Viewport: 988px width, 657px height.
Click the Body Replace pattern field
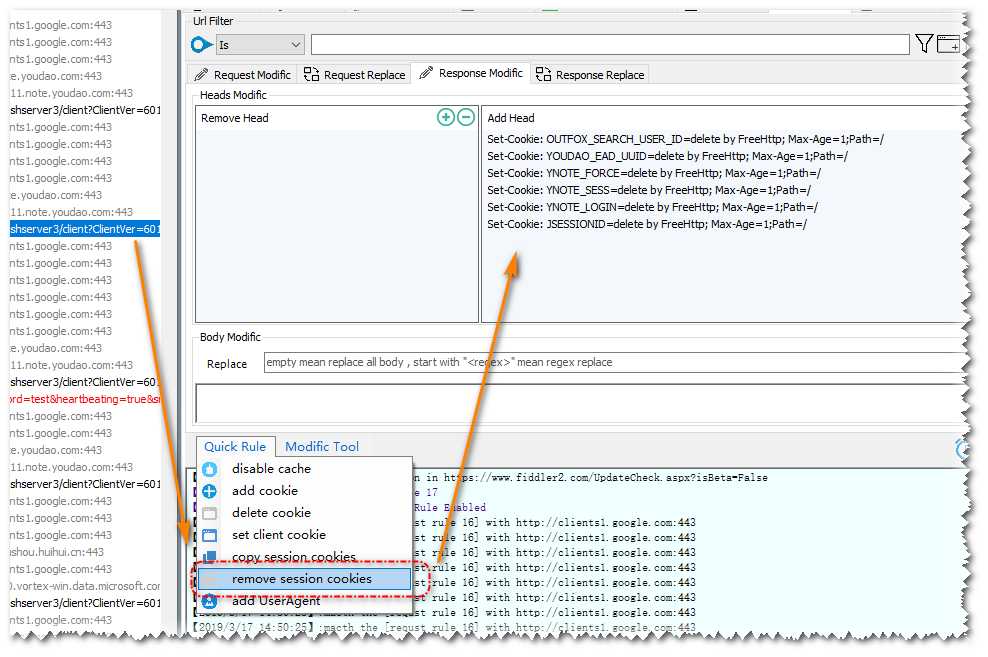pos(615,362)
